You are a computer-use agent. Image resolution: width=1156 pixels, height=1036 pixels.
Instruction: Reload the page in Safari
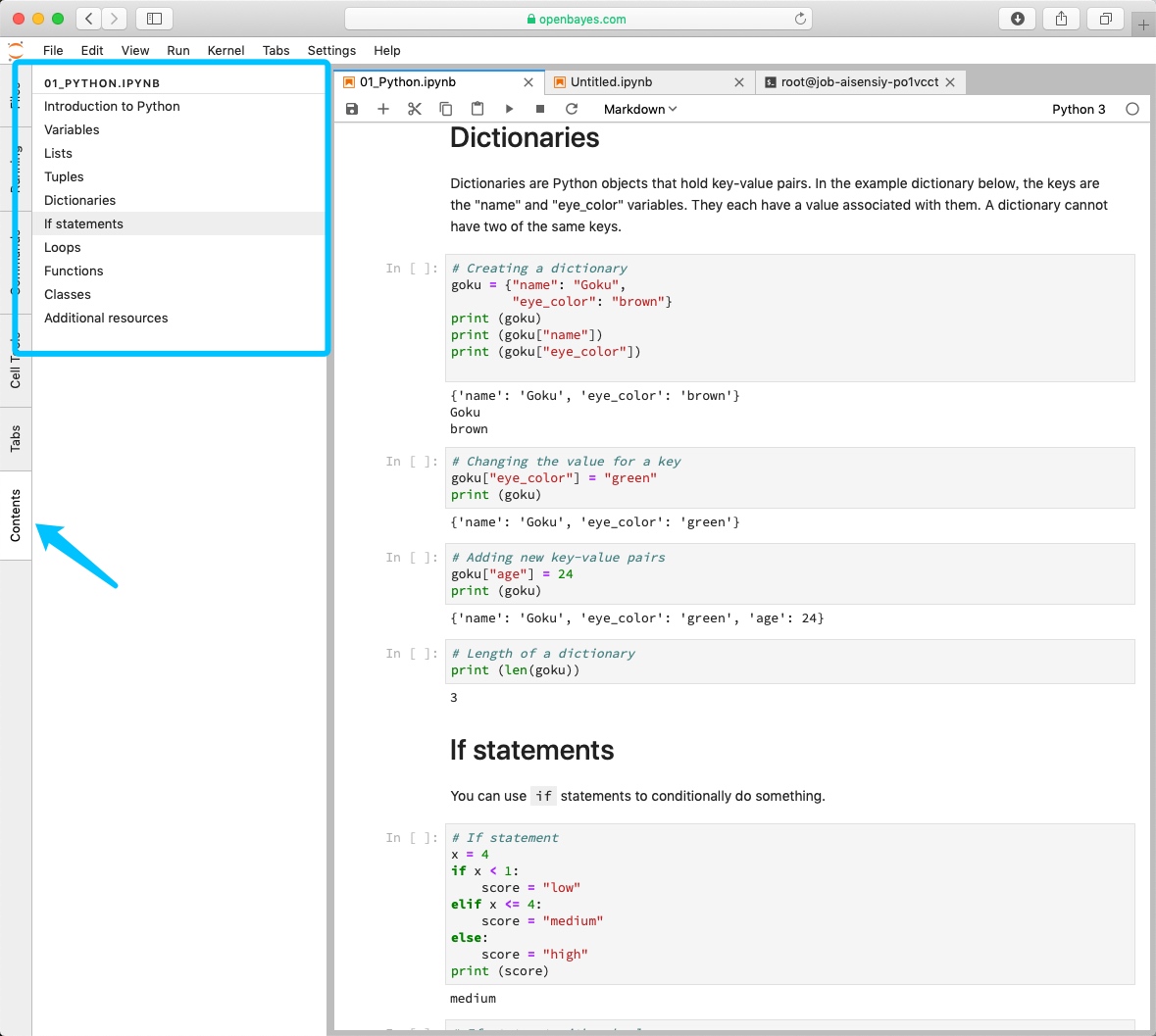coord(800,19)
